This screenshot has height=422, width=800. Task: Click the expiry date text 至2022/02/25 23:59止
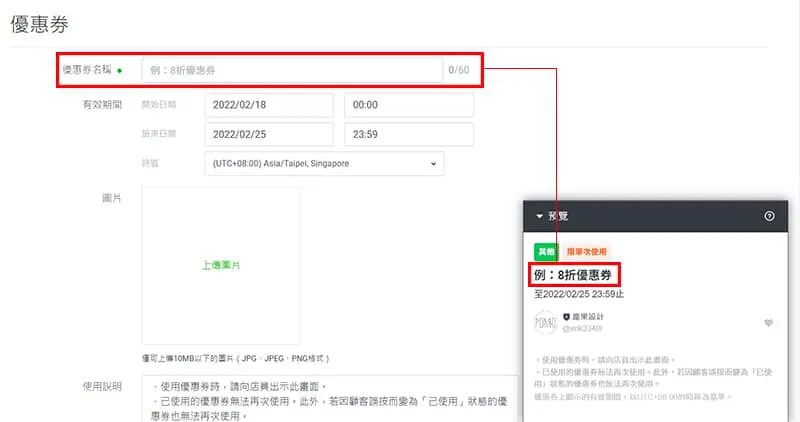coord(580,294)
